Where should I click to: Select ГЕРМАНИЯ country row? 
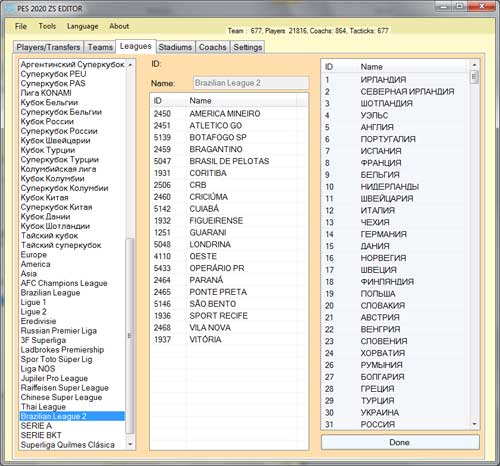[x=396, y=234]
